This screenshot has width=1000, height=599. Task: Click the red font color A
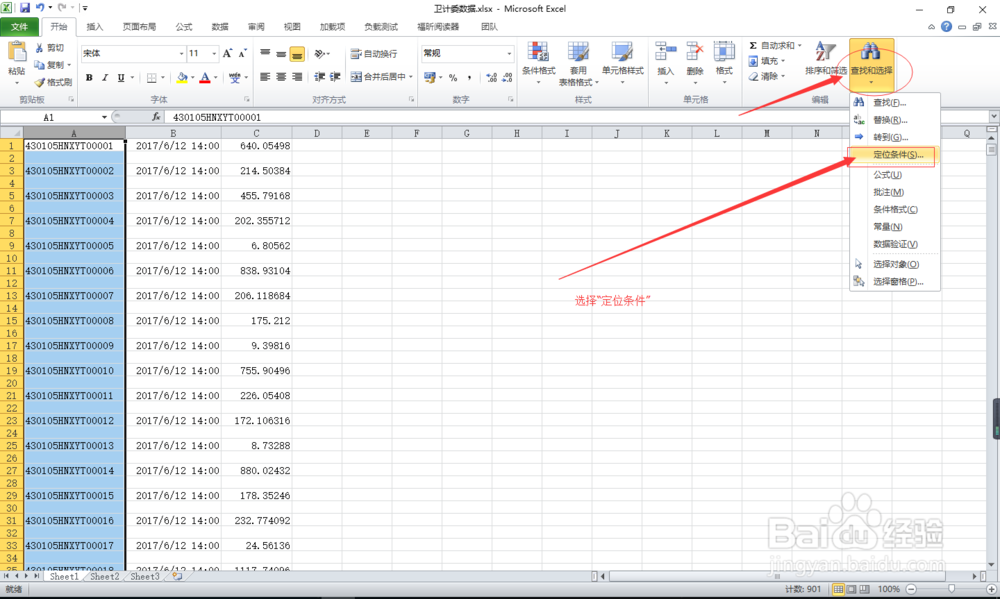pyautogui.click(x=205, y=78)
